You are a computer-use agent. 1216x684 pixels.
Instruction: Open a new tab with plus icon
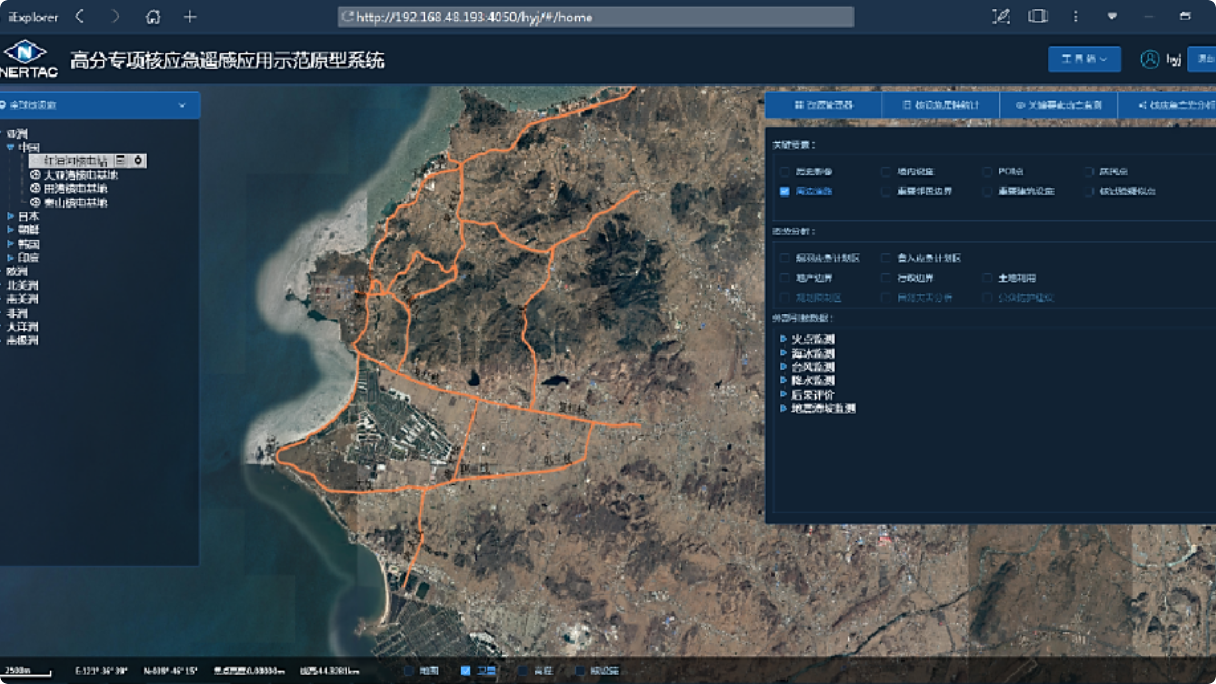[190, 16]
